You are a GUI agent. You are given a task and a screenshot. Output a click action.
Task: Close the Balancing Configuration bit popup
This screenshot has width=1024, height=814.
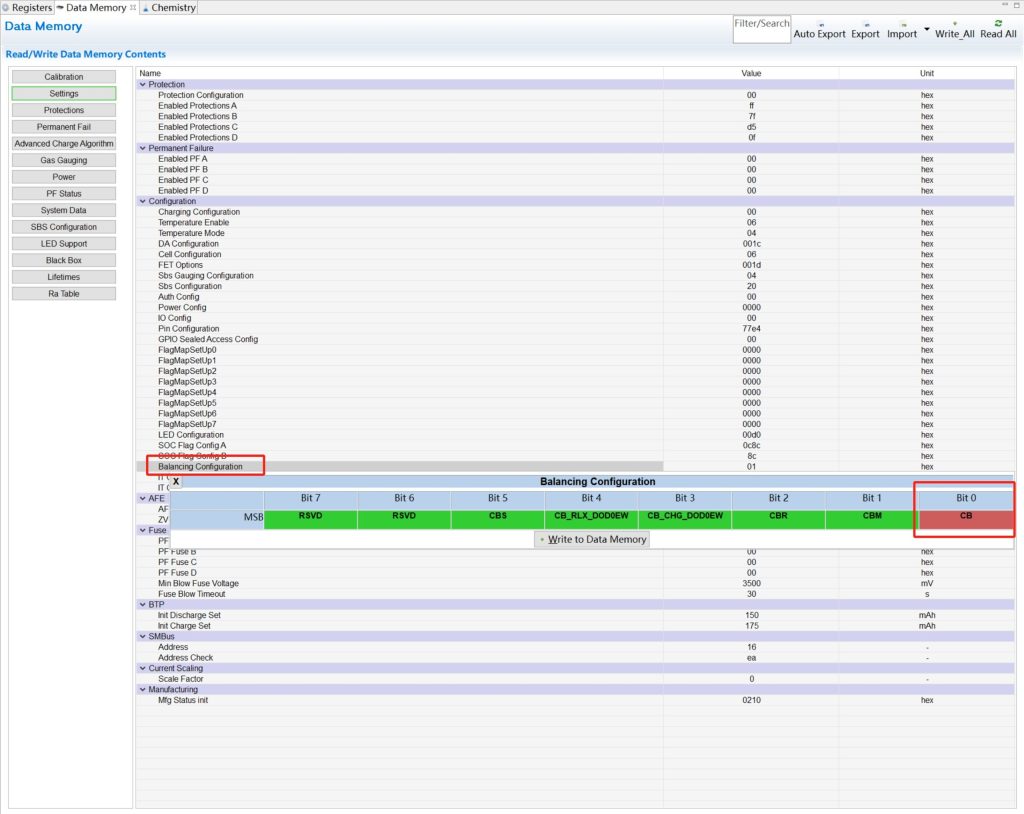click(177, 482)
